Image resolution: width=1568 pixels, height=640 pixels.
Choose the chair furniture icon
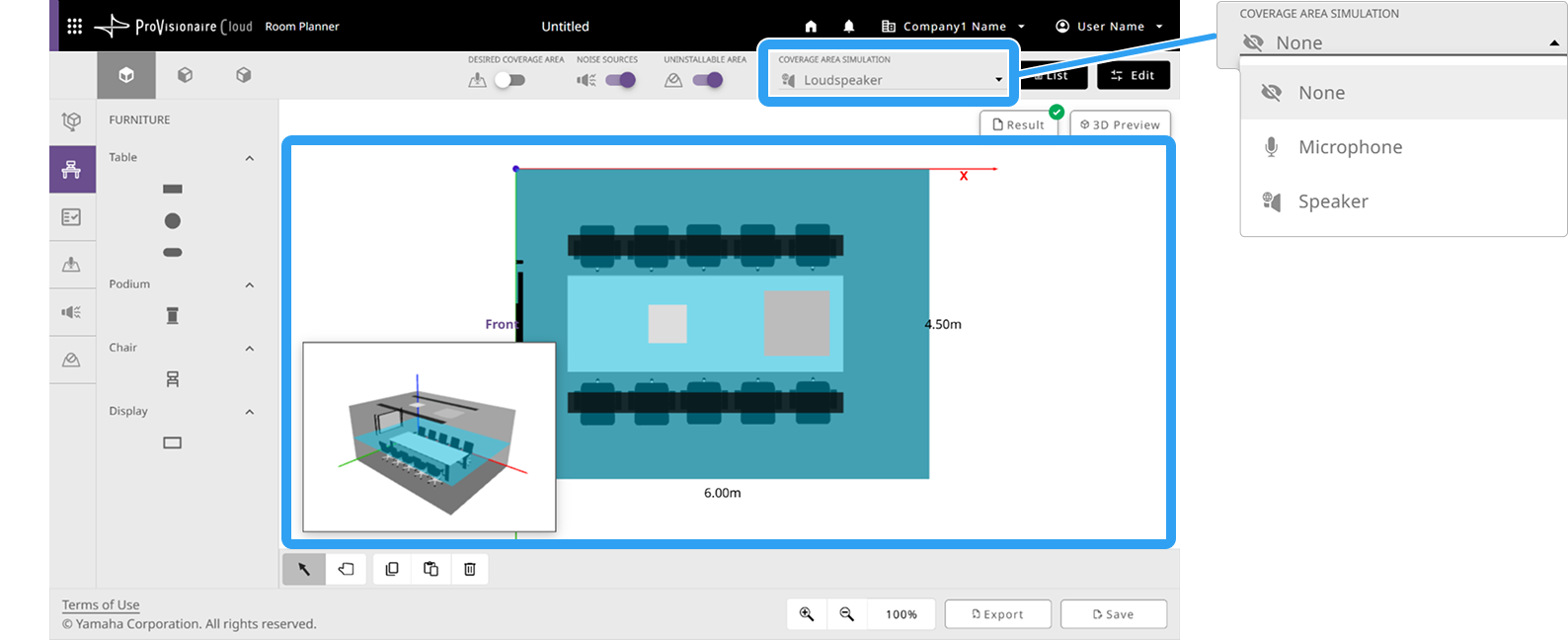click(x=173, y=379)
